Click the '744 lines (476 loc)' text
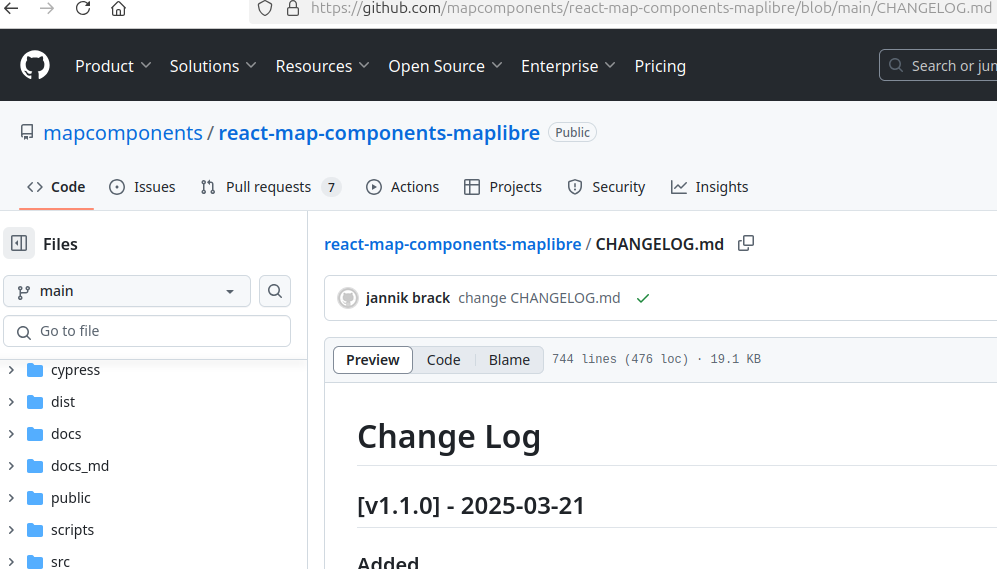 [620, 359]
